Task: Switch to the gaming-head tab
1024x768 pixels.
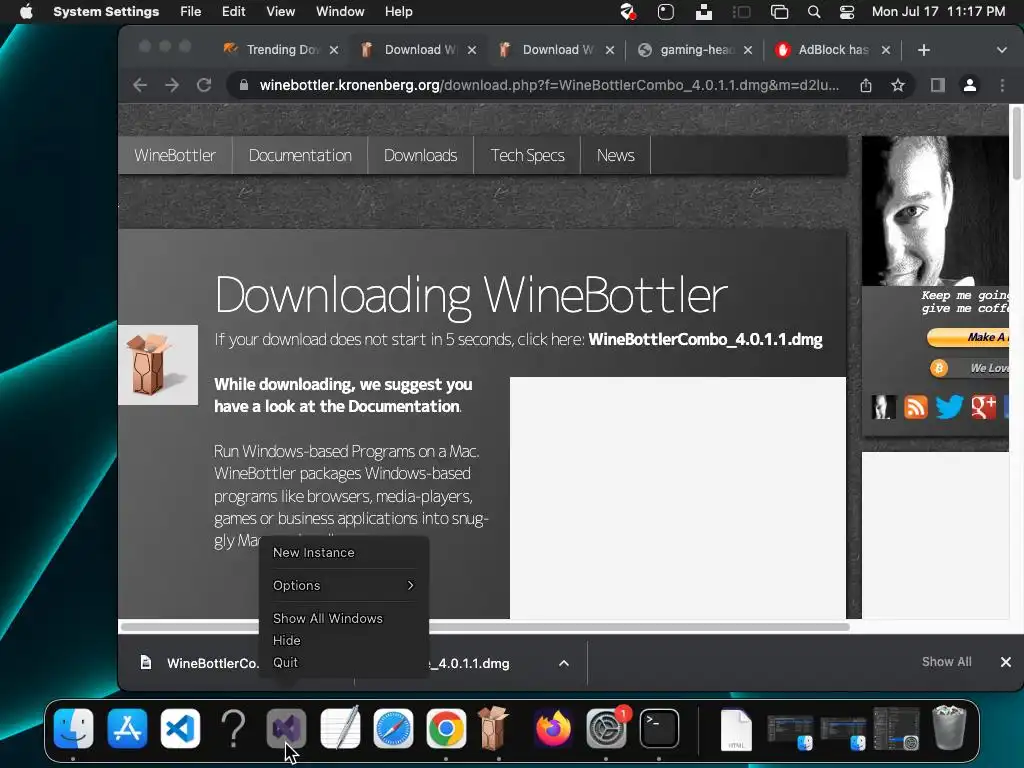Action: pos(695,50)
